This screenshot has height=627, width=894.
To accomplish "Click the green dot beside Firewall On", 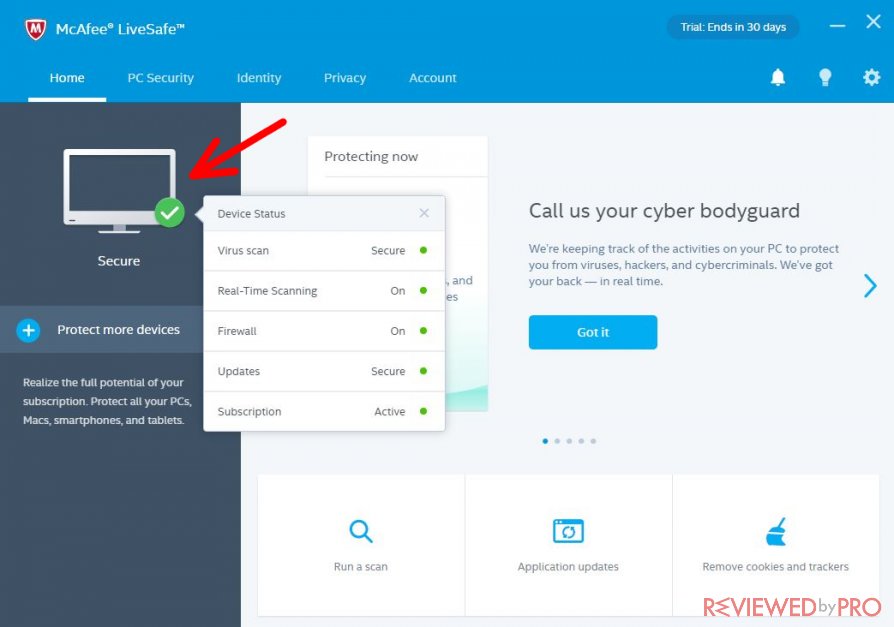I will (x=423, y=331).
